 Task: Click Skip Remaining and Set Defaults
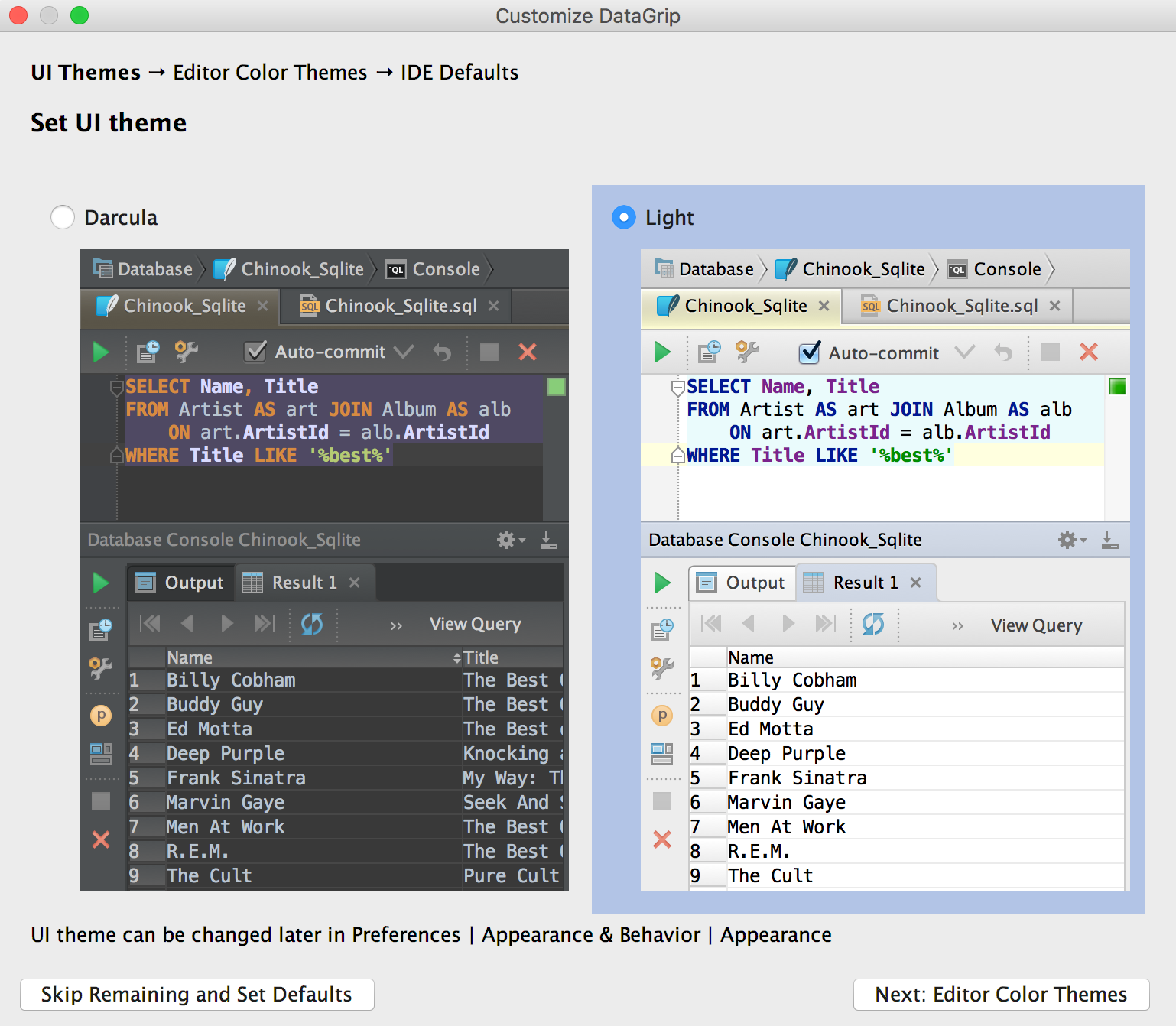[197, 994]
